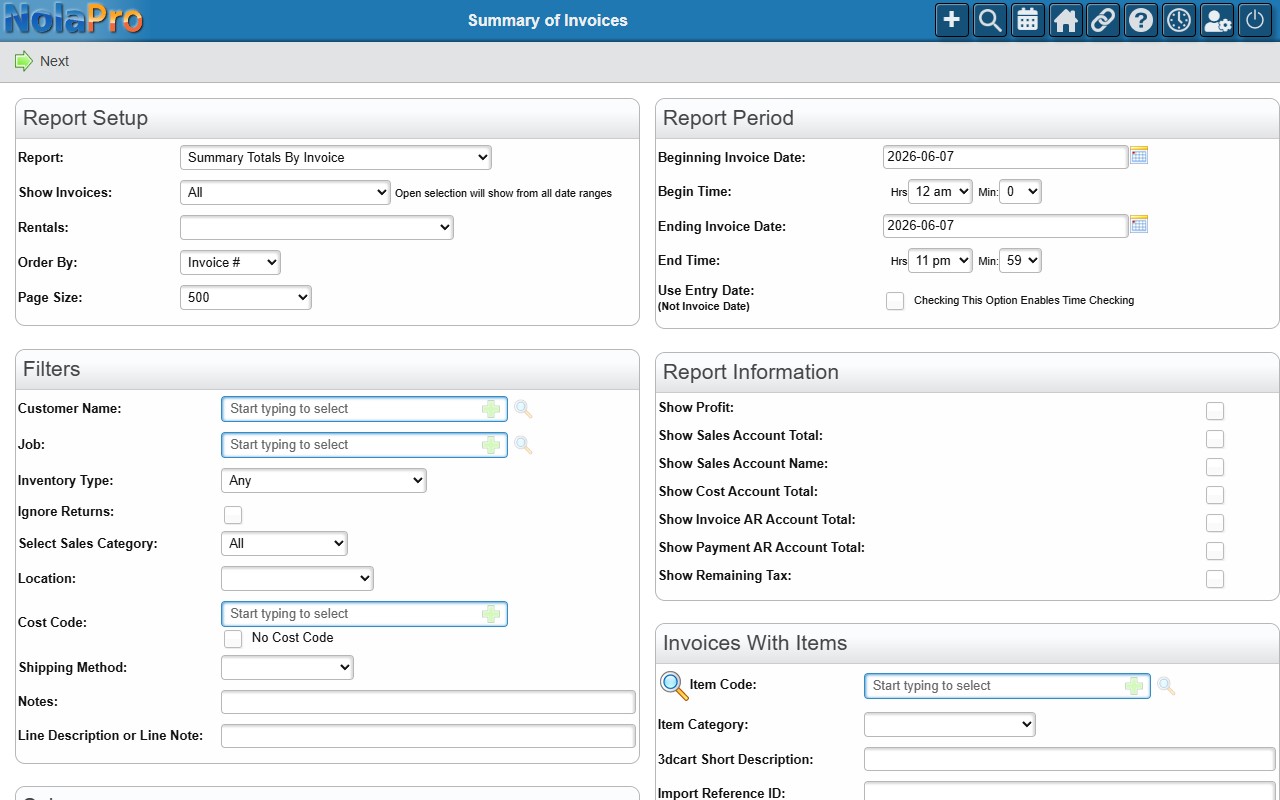The width and height of the screenshot is (1280, 800).
Task: Check the No Cost Code box
Action: (x=233, y=639)
